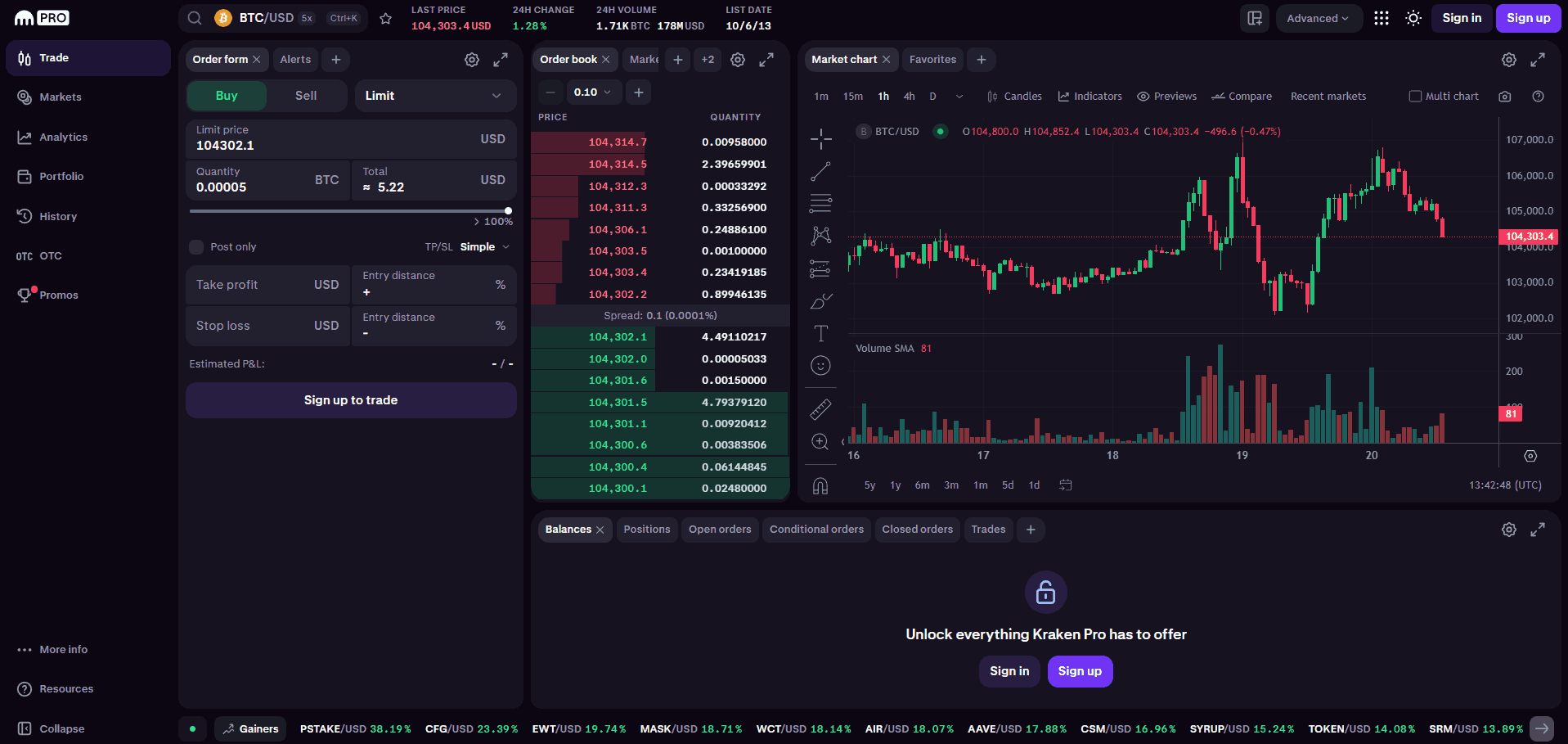Select the brush drawing tool
Screen dimensions: 1568x744
pos(820,300)
